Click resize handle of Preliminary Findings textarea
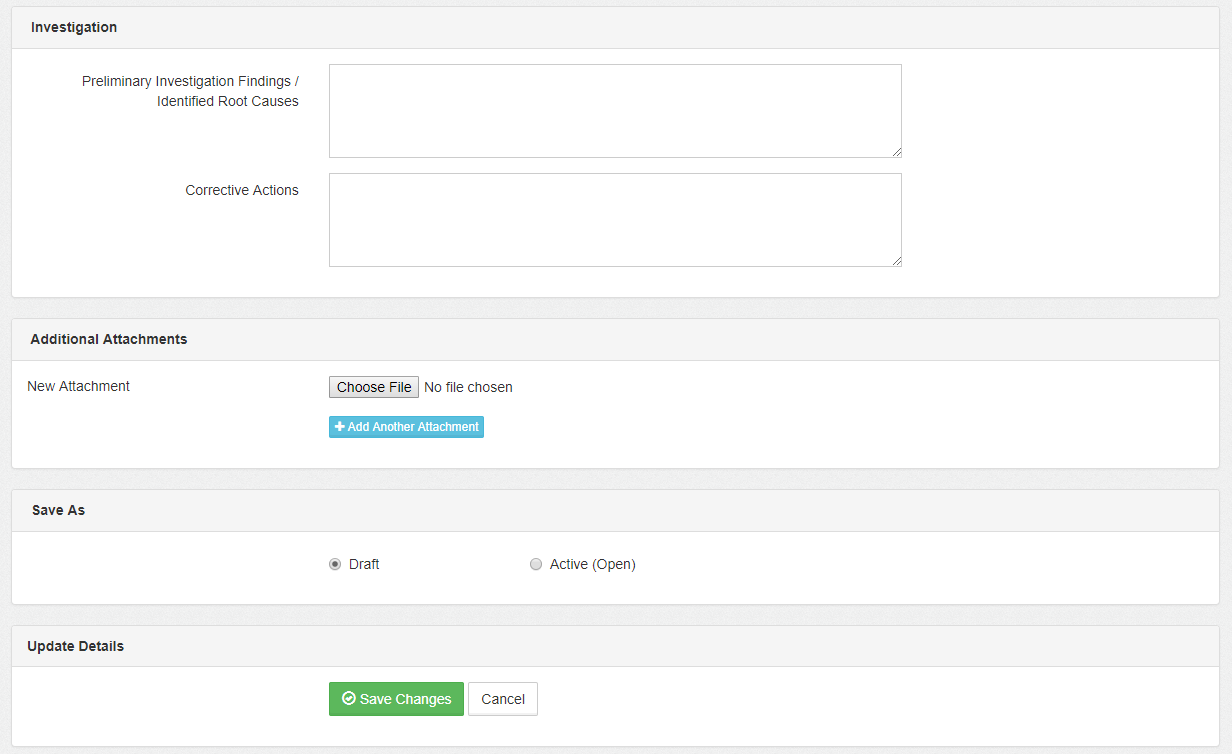 896,152
